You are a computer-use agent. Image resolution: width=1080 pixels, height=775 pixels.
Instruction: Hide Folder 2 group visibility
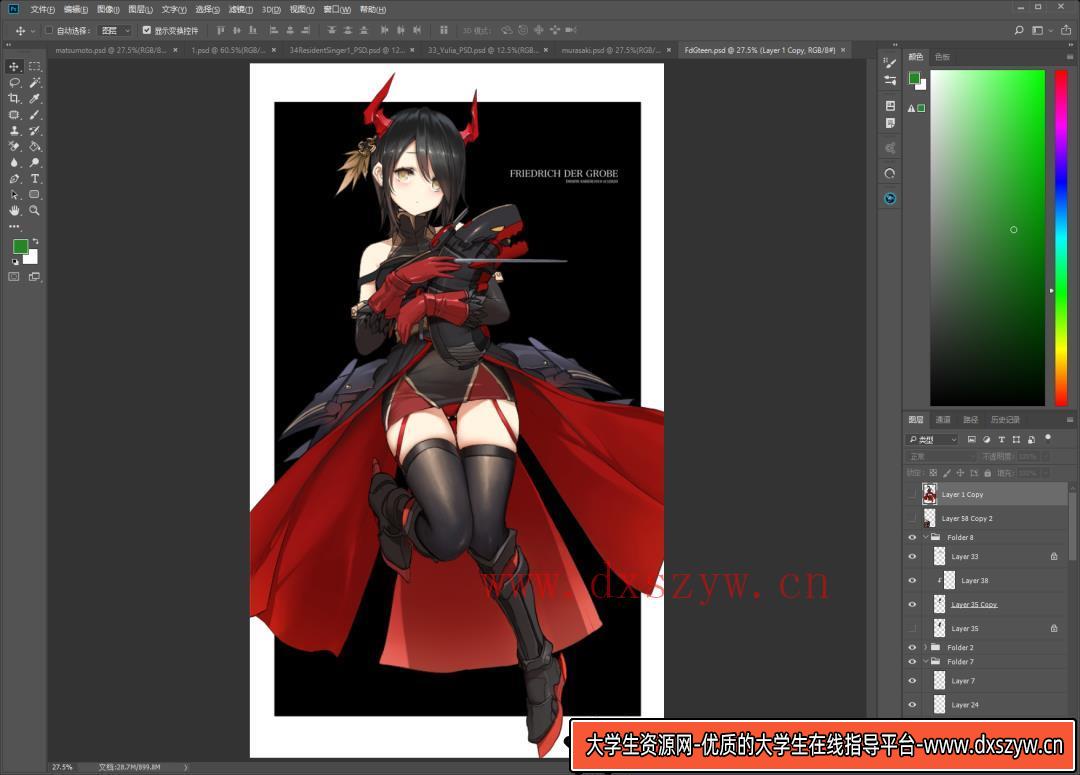[913, 648]
